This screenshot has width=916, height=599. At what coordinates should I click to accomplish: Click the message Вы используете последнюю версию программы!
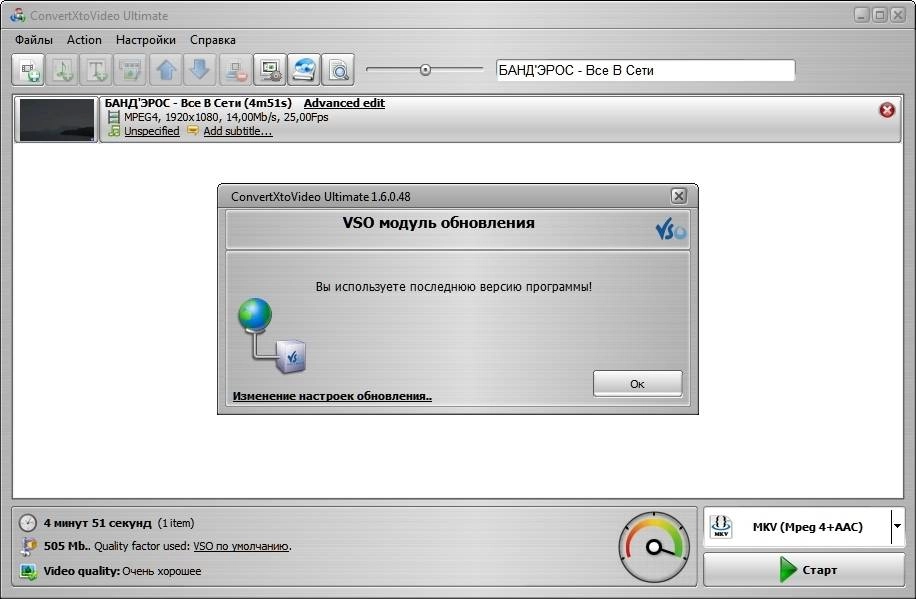coord(454,286)
